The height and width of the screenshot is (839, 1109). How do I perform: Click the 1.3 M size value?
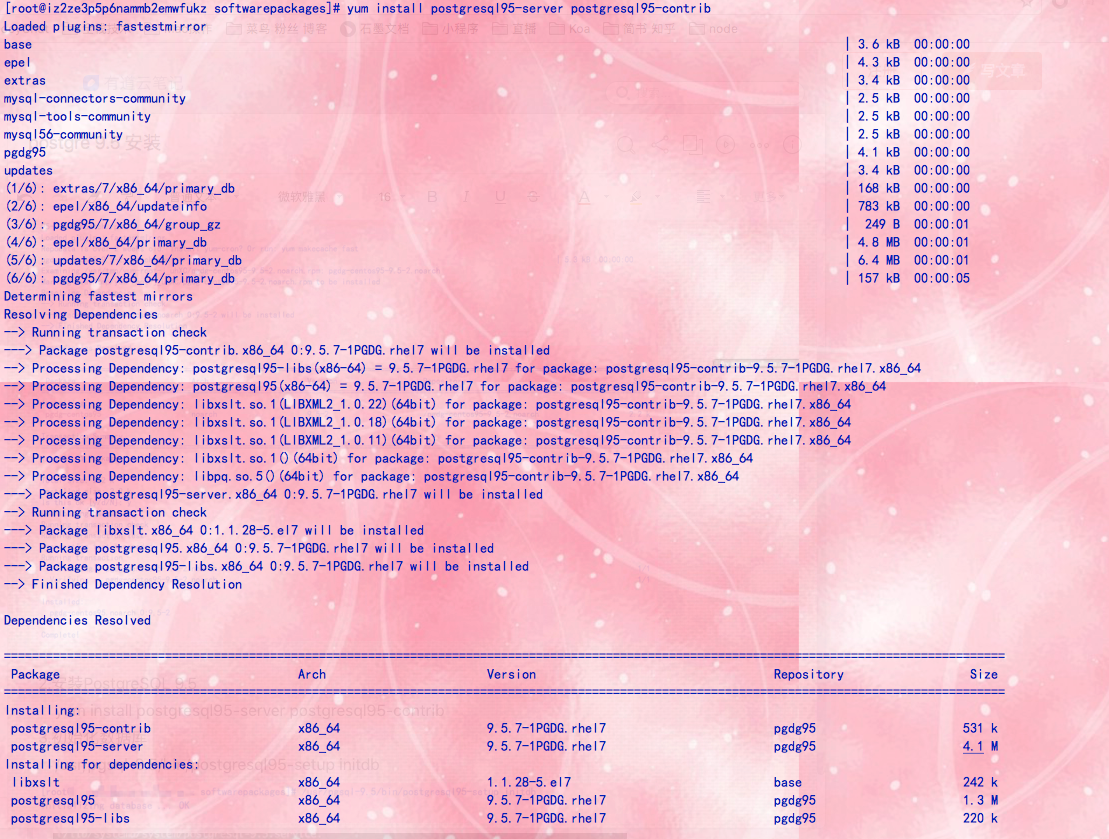pos(980,800)
